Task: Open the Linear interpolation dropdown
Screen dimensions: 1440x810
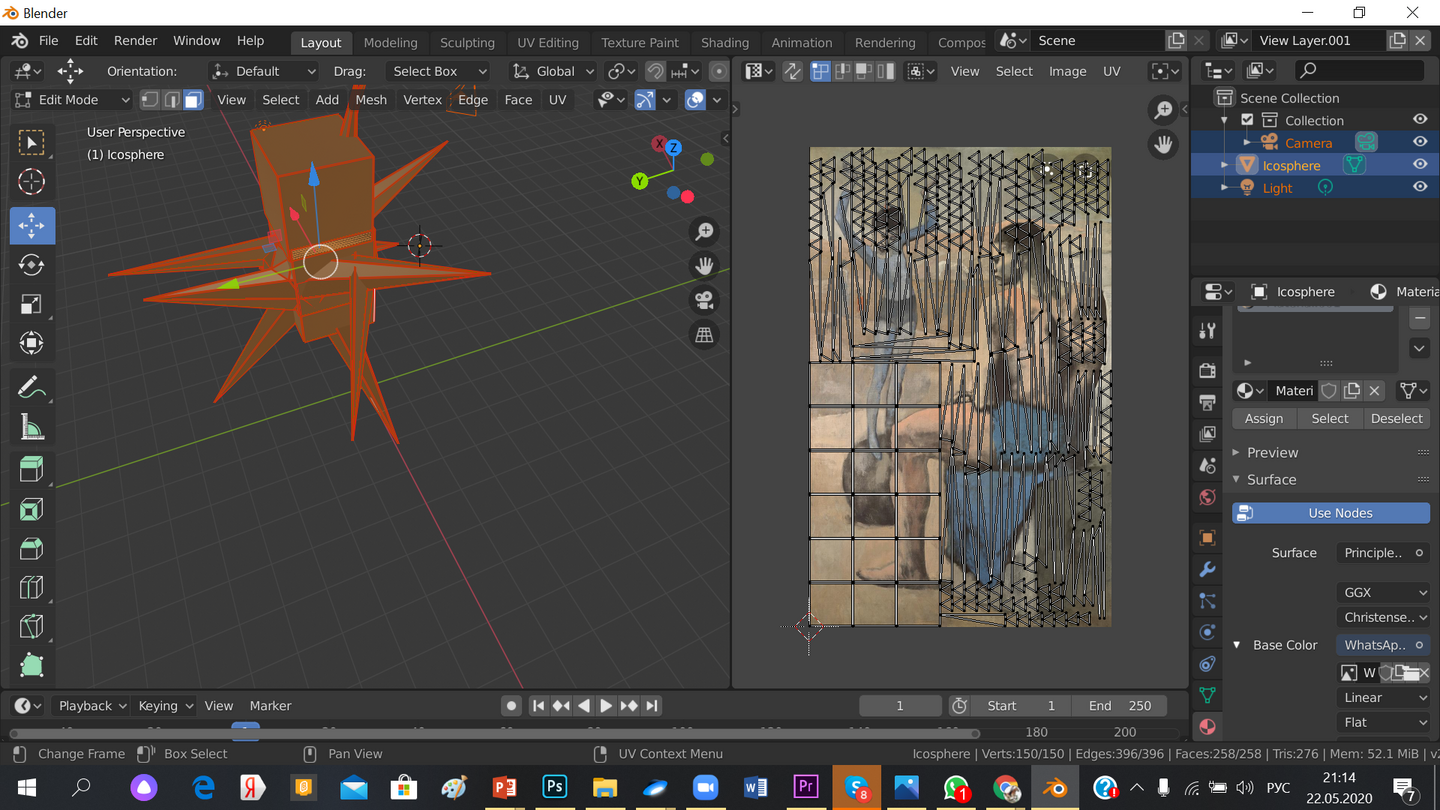Action: coord(1383,697)
